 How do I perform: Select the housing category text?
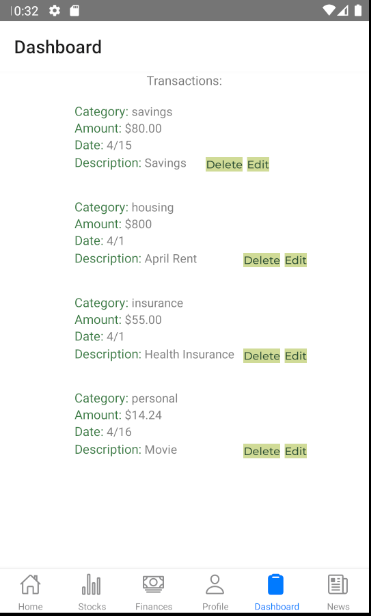point(152,207)
